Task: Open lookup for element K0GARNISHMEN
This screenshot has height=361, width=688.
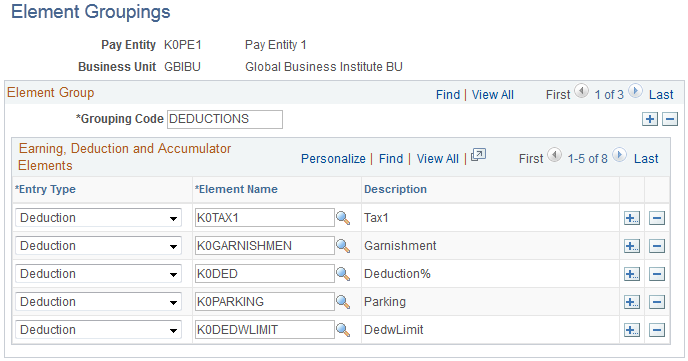Action: coord(343,246)
